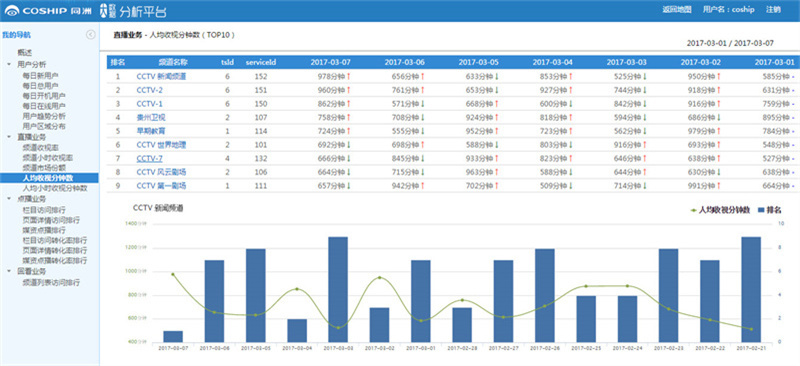Open 每日在线用户 report
The image size is (800, 366).
point(44,106)
